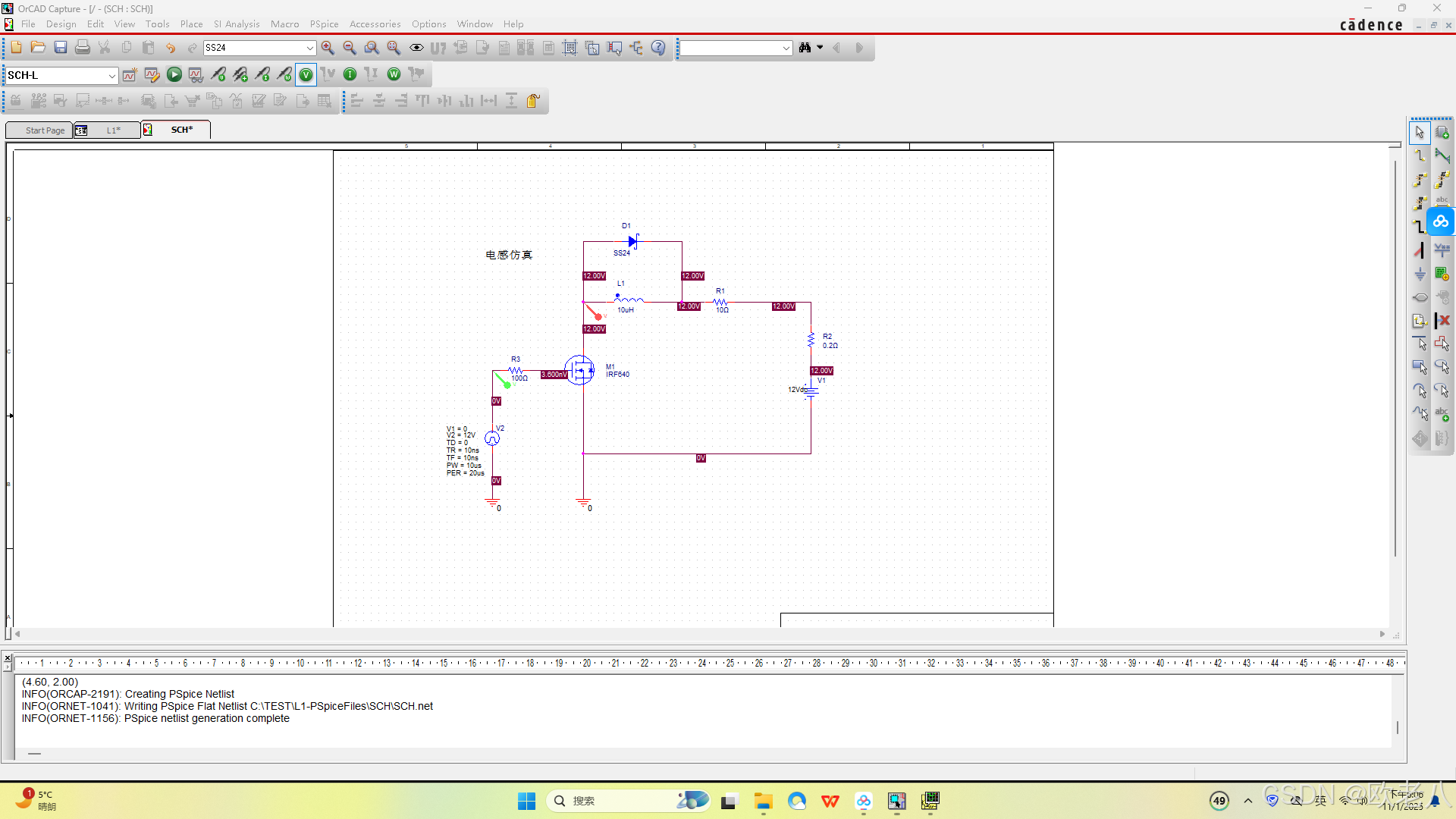Toggle bias power display (W button)

coord(394,74)
